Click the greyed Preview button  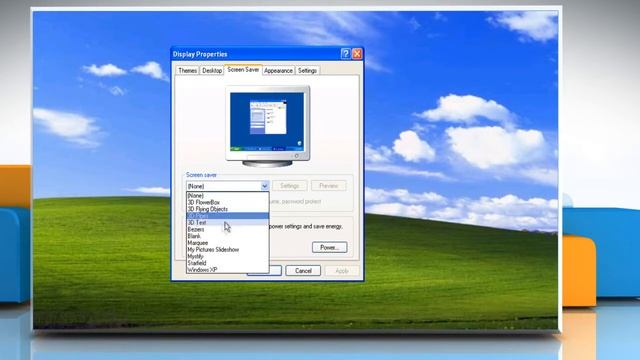point(329,186)
